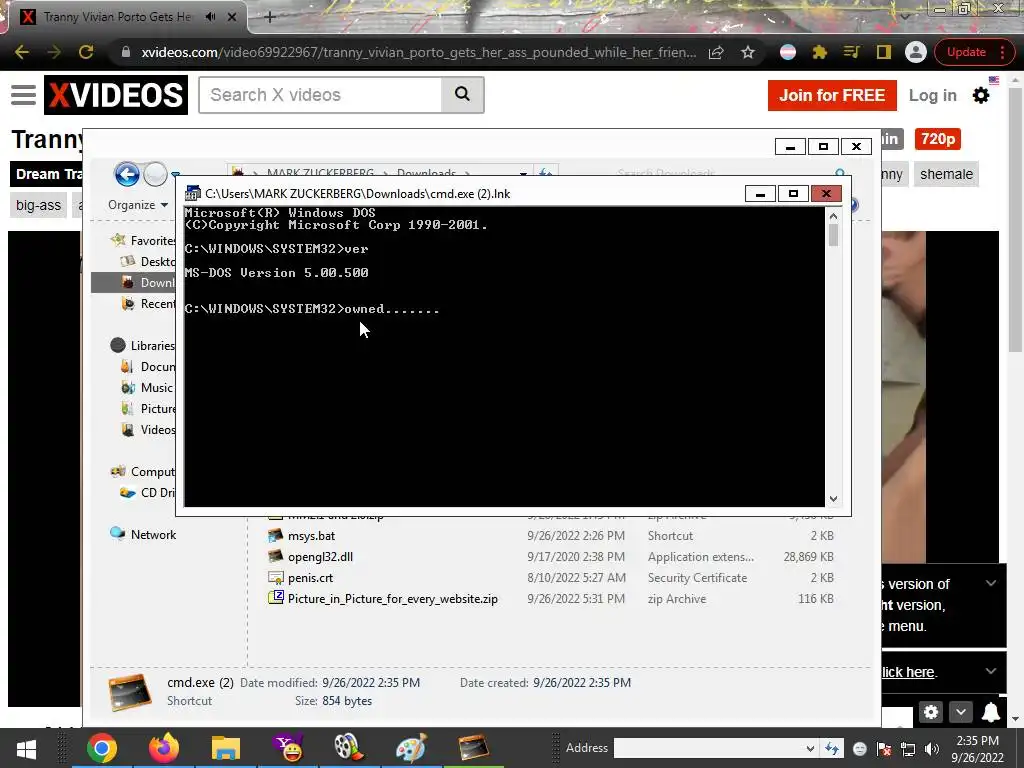This screenshot has width=1024, height=768.
Task: Click the notification bell on the page
Action: point(991,712)
